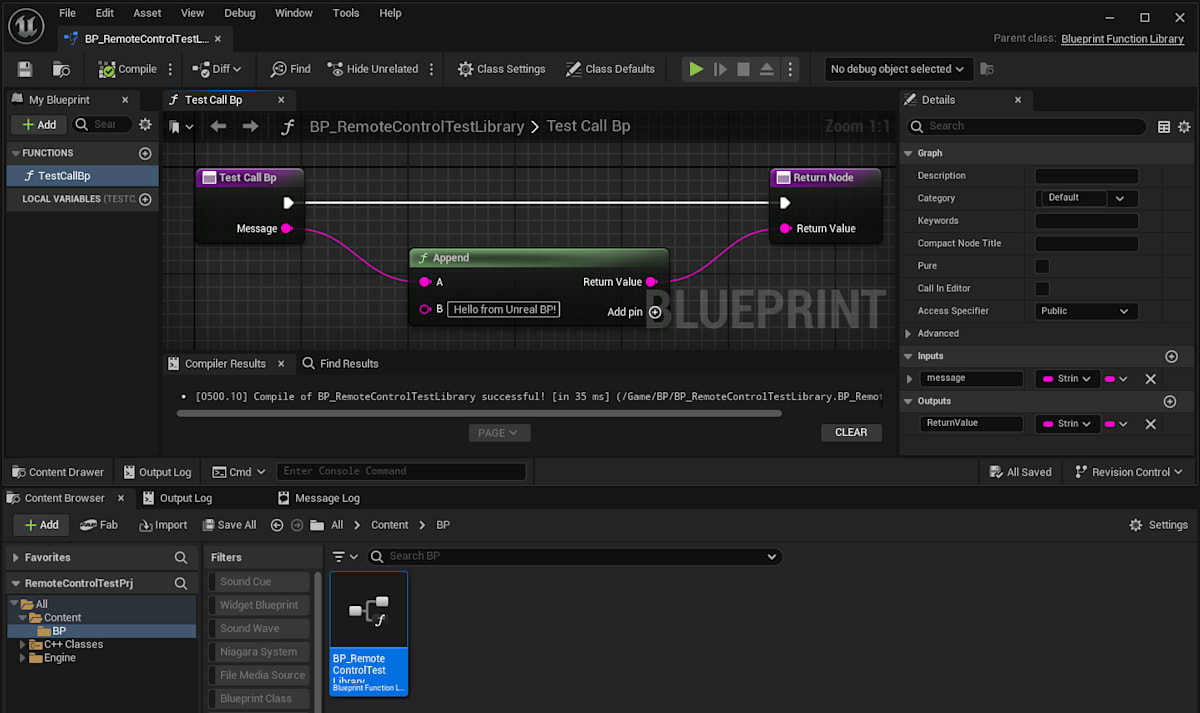The height and width of the screenshot is (713, 1200).
Task: Save the current blueprint asset
Action: click(x=25, y=69)
